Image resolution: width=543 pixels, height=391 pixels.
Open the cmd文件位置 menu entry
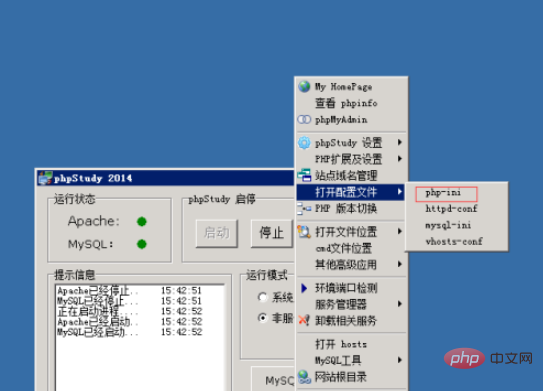pos(351,248)
